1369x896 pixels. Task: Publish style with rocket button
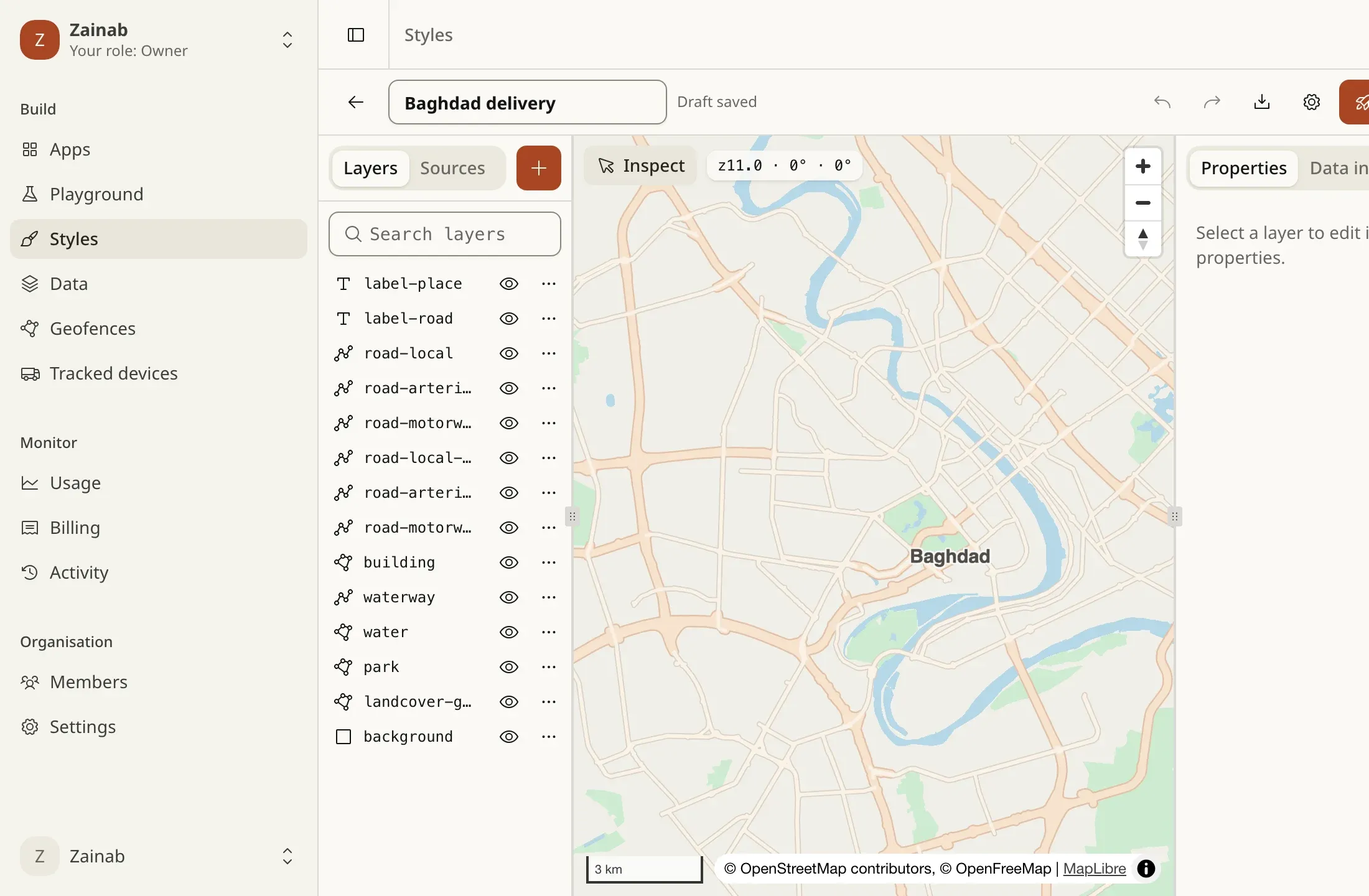click(1355, 102)
